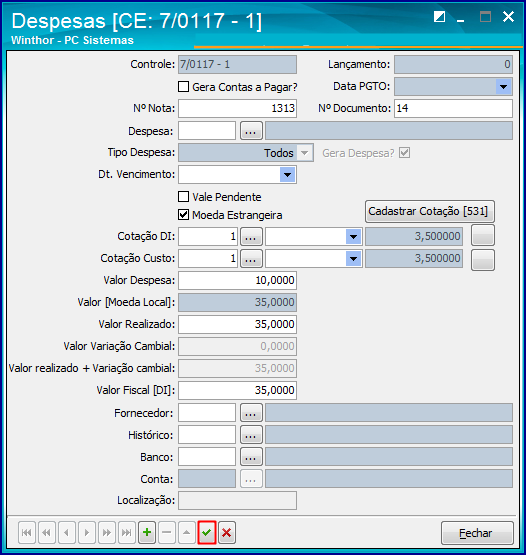Click the Valor [Moeda Local] field

(x=238, y=302)
